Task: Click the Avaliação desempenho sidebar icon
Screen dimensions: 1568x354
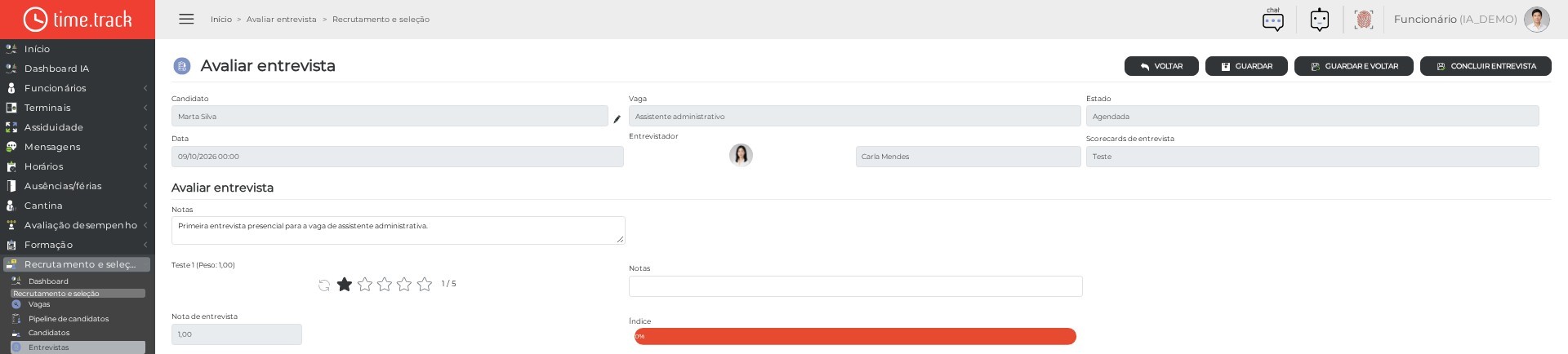Action: [11, 225]
